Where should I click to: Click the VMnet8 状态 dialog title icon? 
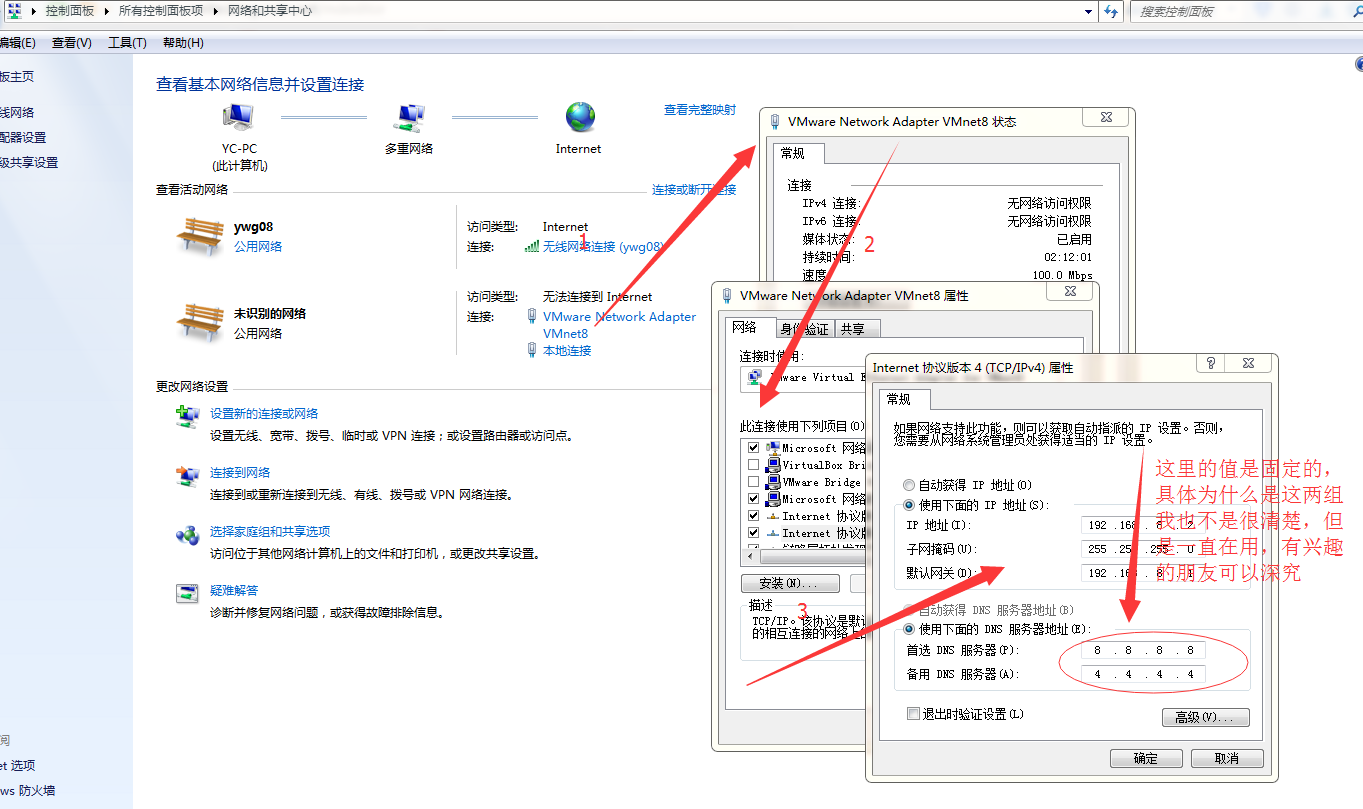click(775, 121)
